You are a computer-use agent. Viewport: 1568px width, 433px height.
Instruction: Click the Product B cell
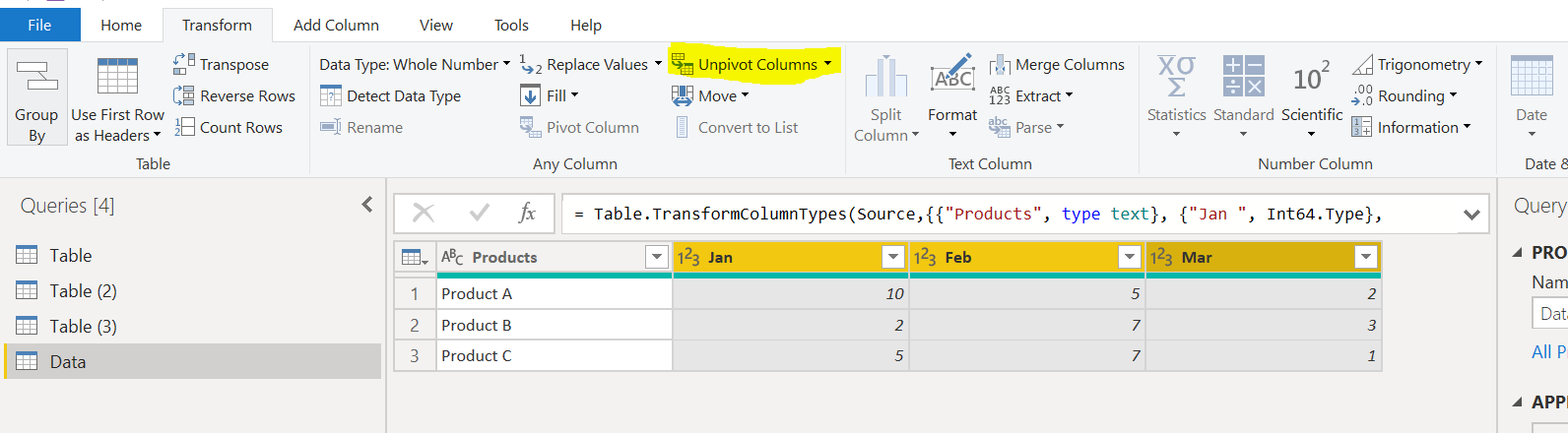pos(553,325)
